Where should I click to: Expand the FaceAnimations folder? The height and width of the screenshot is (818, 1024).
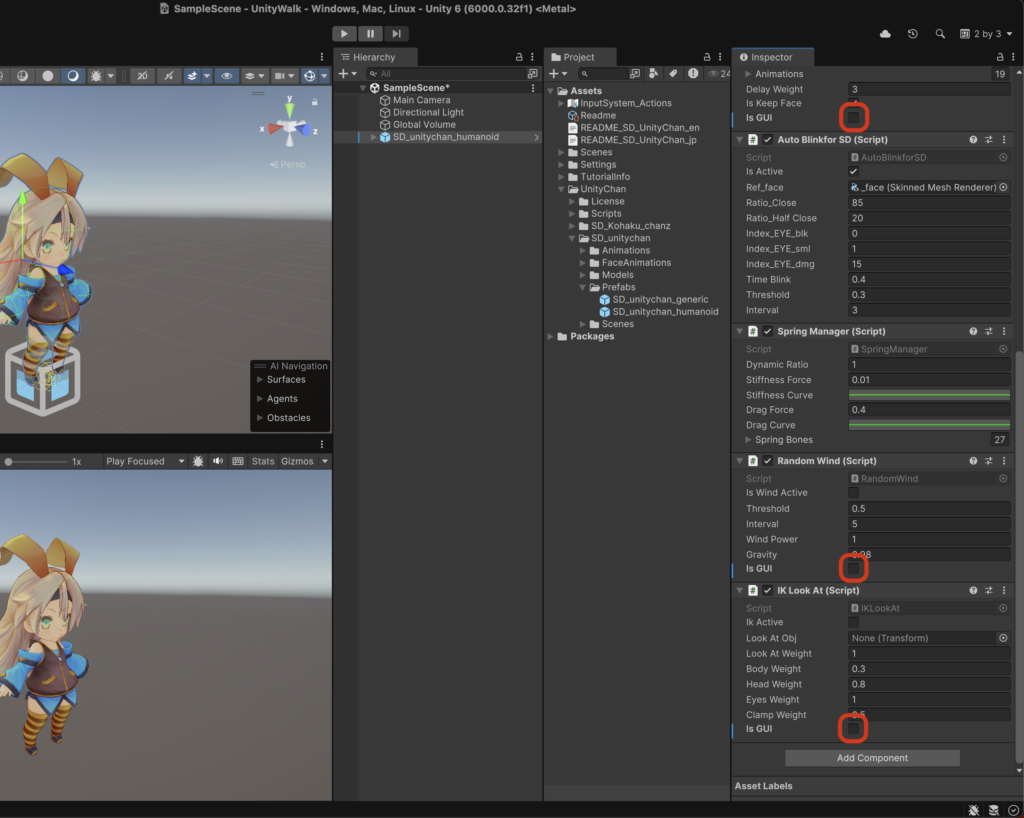pos(583,262)
